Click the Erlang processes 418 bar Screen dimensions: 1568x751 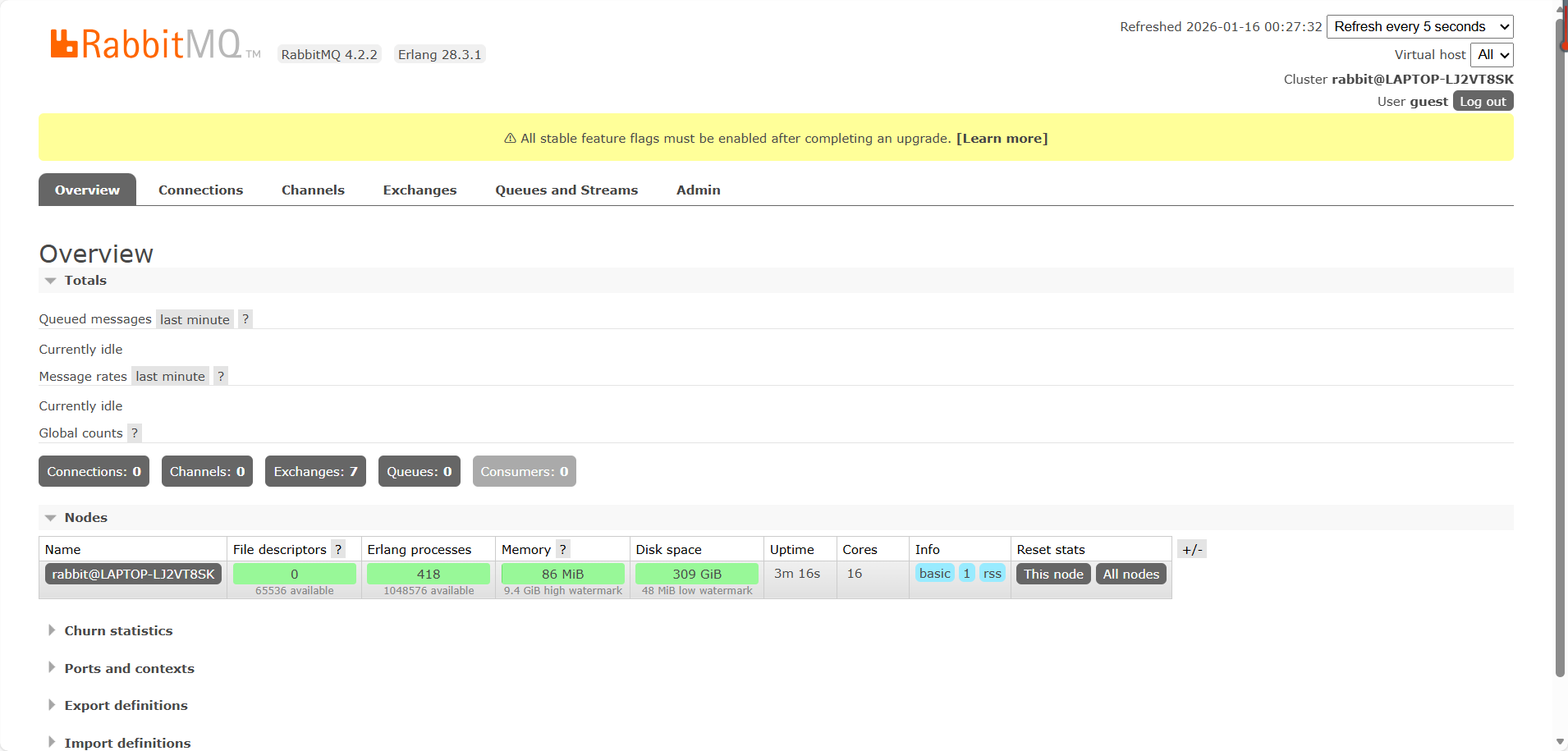pos(429,574)
